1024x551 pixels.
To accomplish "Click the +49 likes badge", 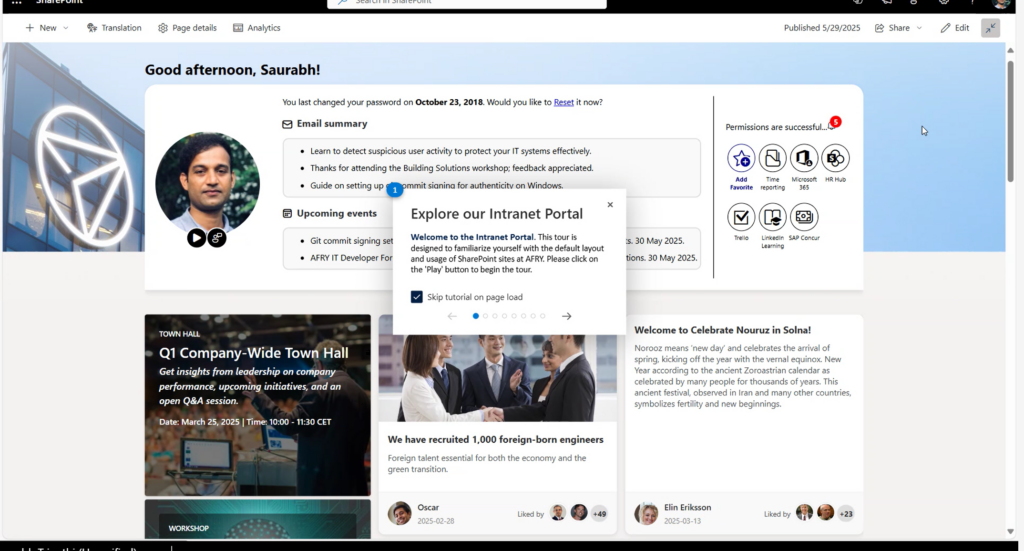I will click(600, 514).
